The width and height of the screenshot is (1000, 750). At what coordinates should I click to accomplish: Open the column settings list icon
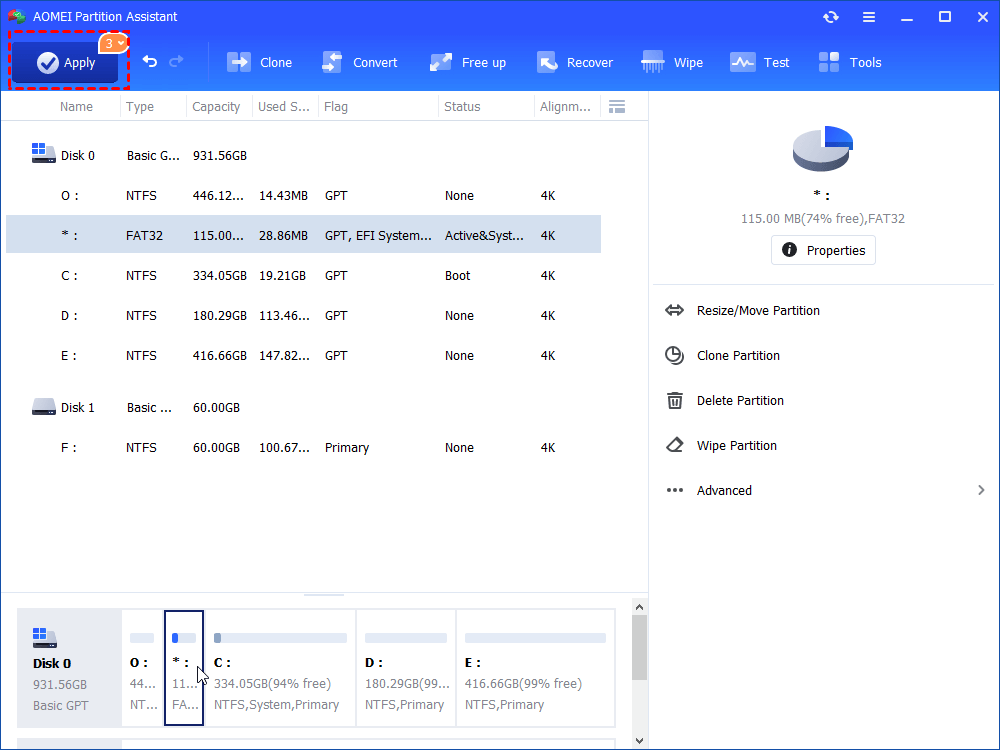[617, 107]
